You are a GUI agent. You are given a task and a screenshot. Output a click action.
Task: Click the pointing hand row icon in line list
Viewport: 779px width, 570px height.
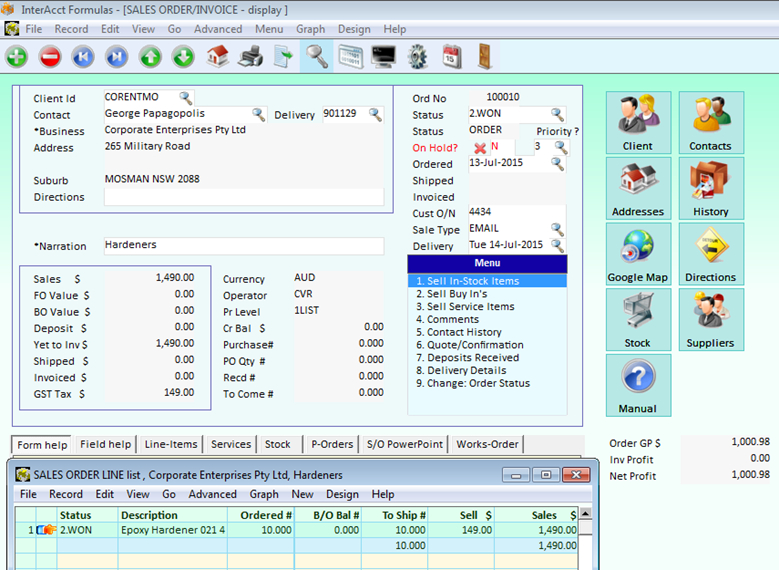click(46, 530)
